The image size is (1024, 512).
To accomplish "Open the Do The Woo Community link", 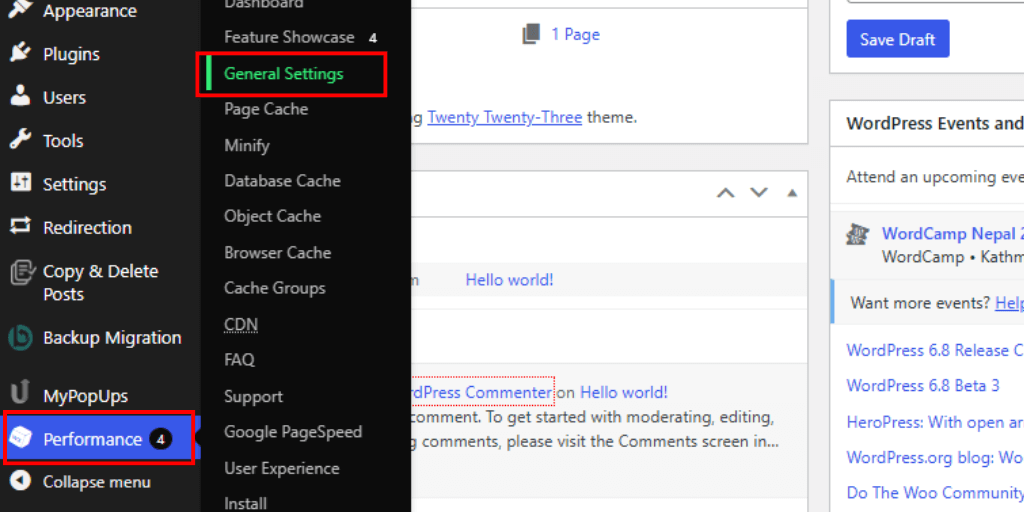I will click(935, 492).
